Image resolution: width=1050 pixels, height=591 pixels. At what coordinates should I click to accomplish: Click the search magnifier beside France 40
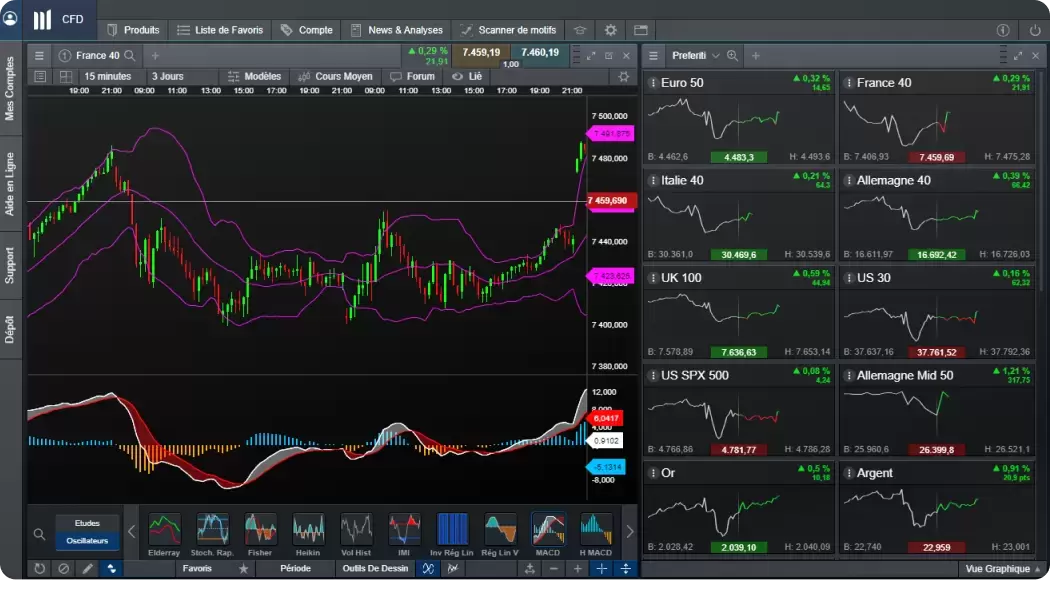click(130, 56)
